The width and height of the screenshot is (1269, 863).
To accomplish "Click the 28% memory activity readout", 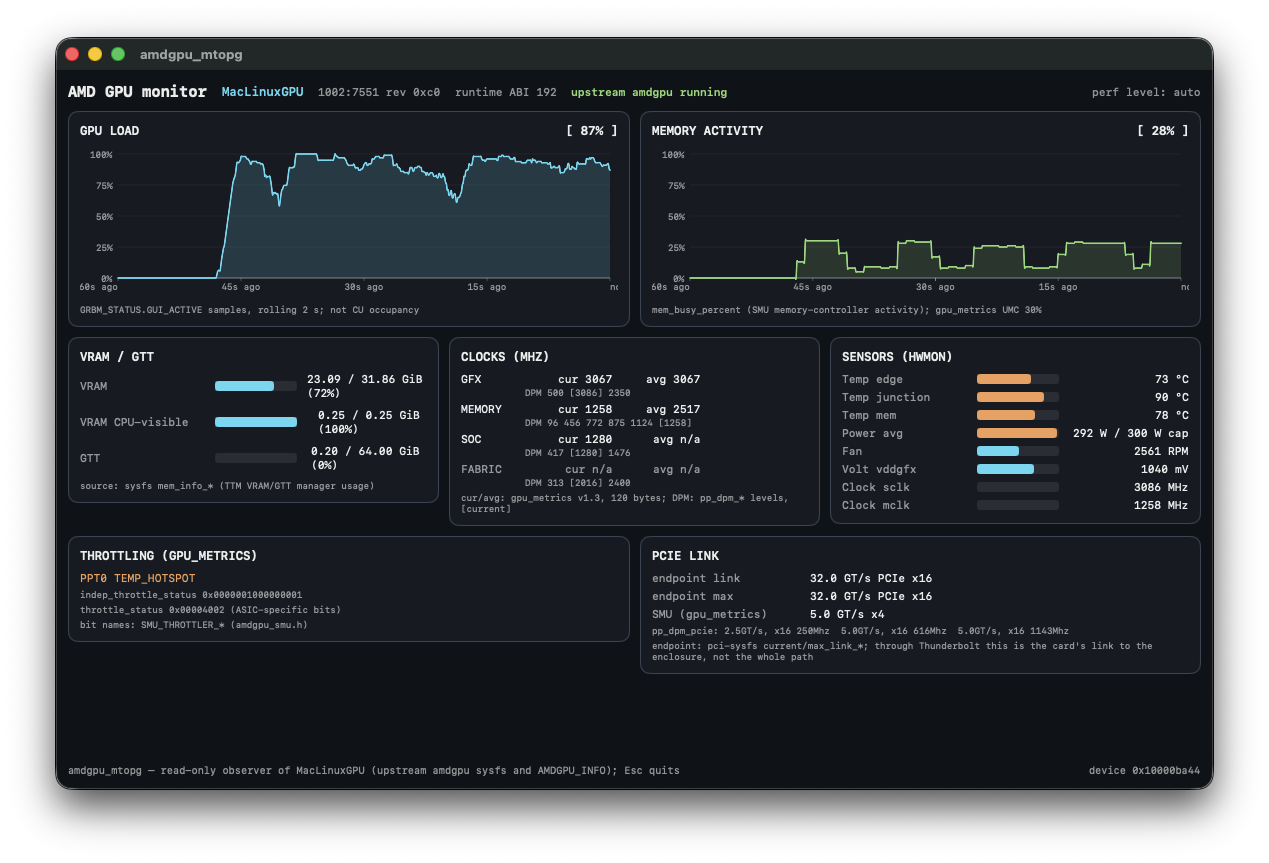I will pos(1162,131).
